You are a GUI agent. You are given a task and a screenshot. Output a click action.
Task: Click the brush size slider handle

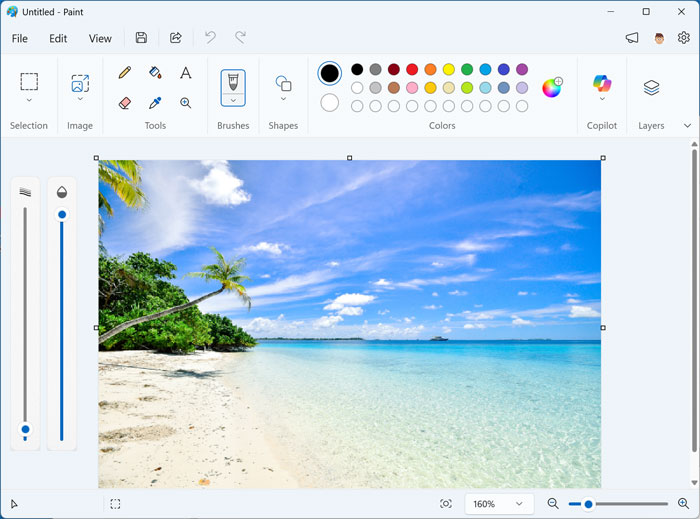click(25, 429)
